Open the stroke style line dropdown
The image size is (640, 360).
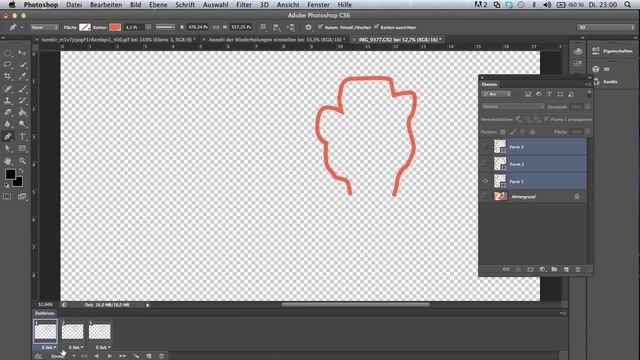click(x=166, y=27)
